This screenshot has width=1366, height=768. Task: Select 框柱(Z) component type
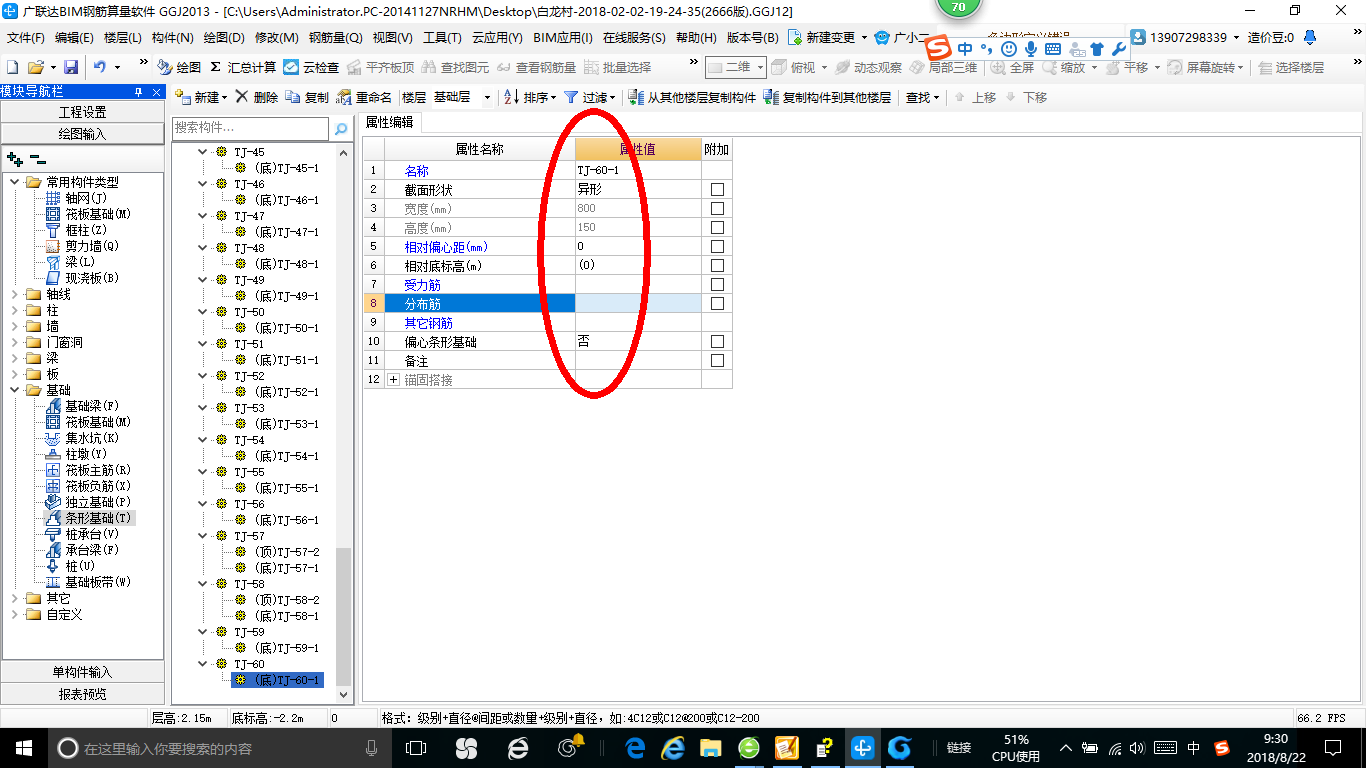[x=76, y=230]
